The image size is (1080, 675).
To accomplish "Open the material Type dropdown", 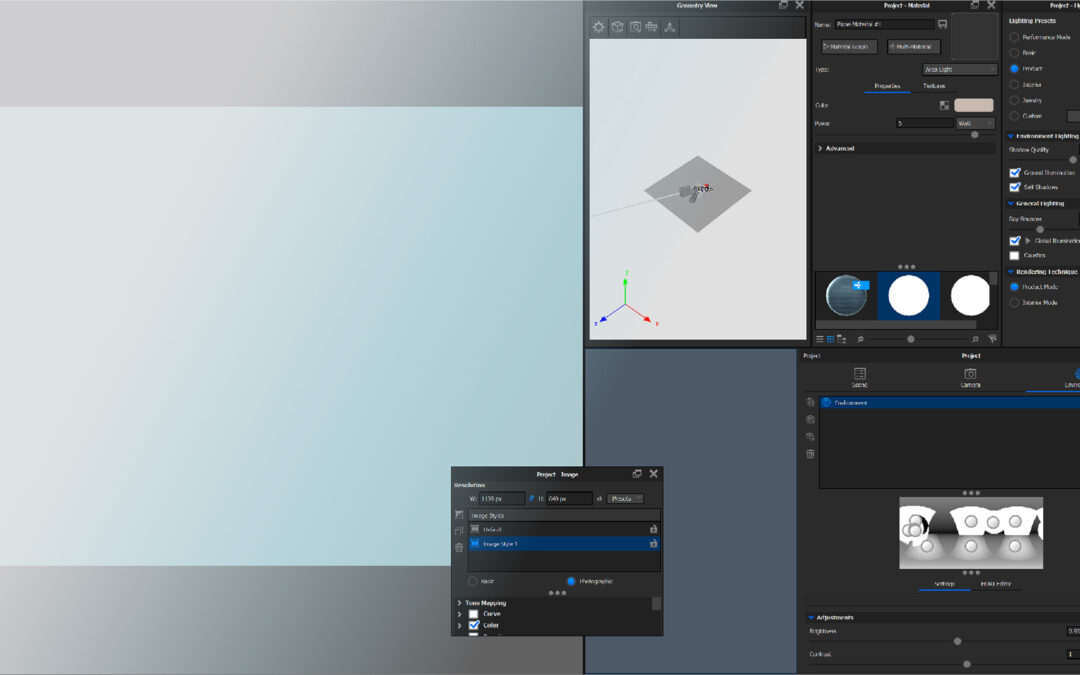I will (x=959, y=70).
